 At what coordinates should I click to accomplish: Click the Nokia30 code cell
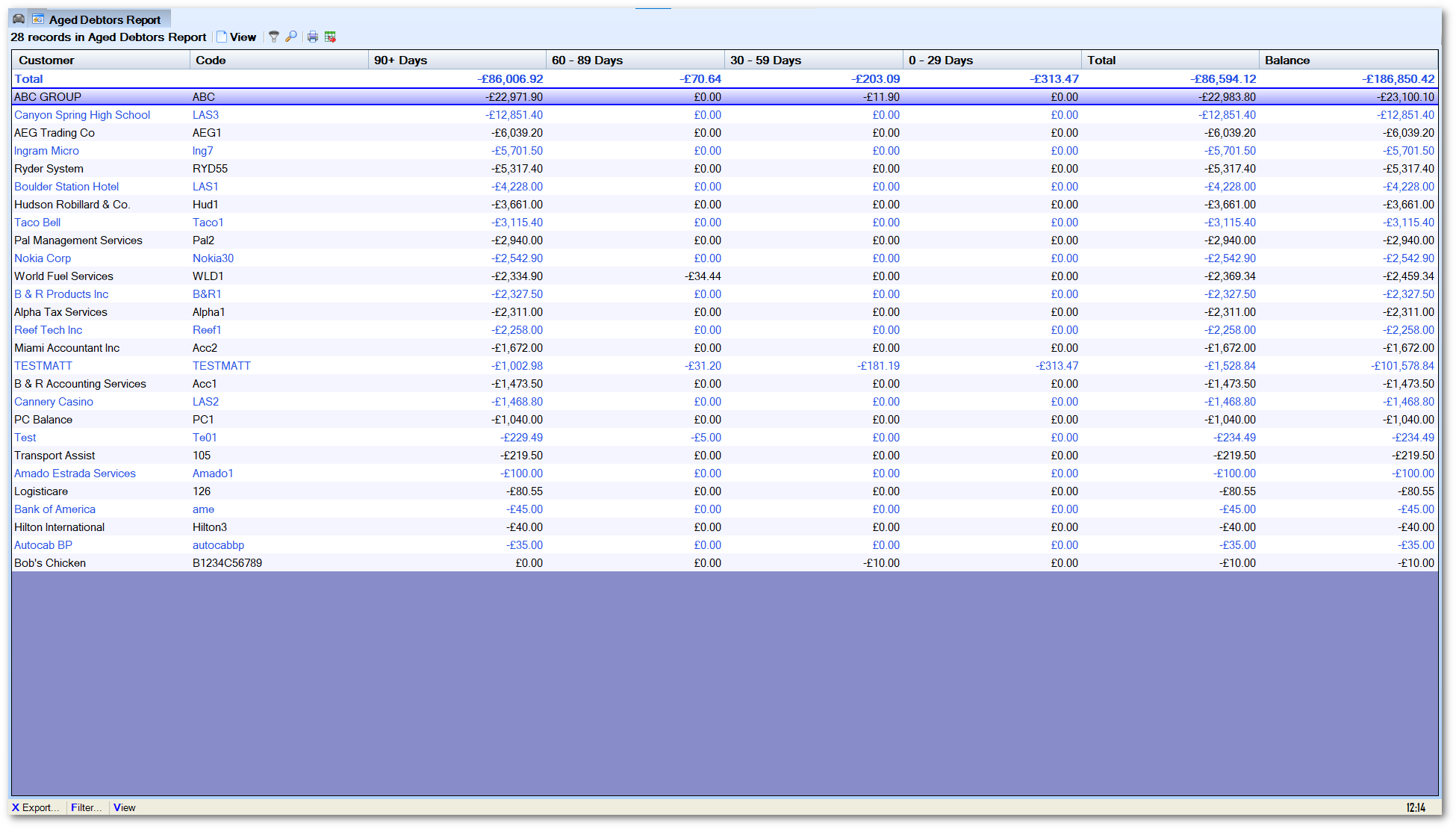pyautogui.click(x=213, y=258)
